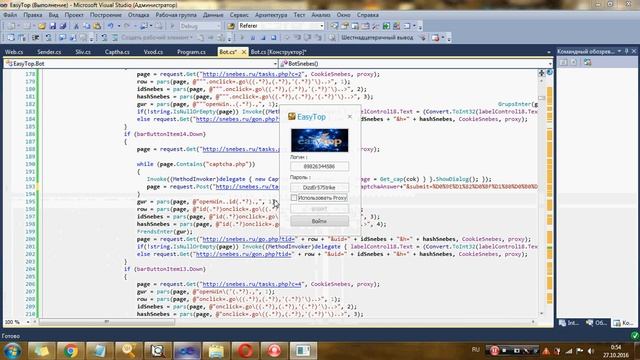Open the 100 % zoom dropdown
Image resolution: width=640 pixels, height=360 pixels.
click(x=28, y=322)
